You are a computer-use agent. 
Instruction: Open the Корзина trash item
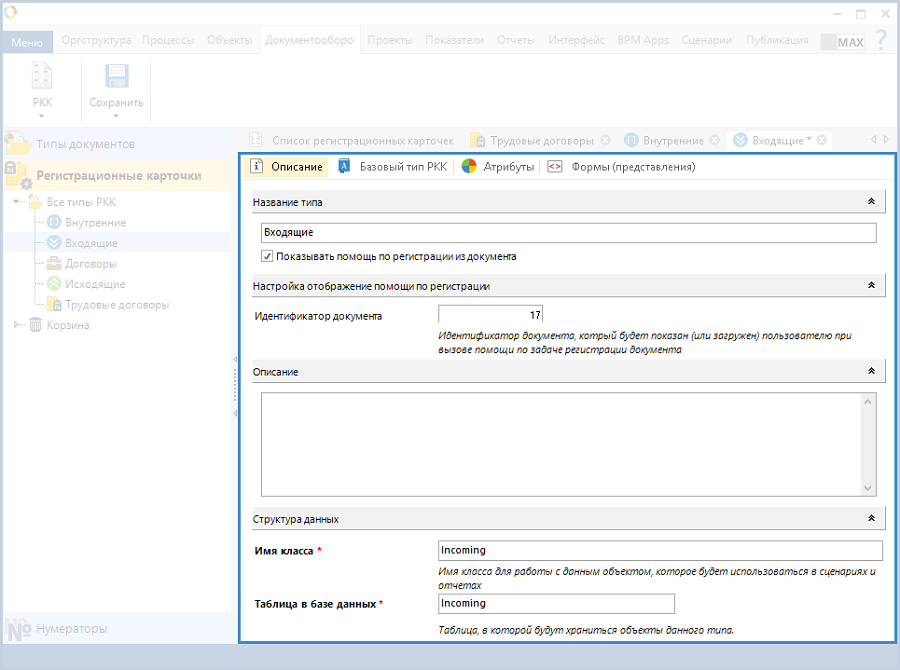pyautogui.click(x=67, y=325)
